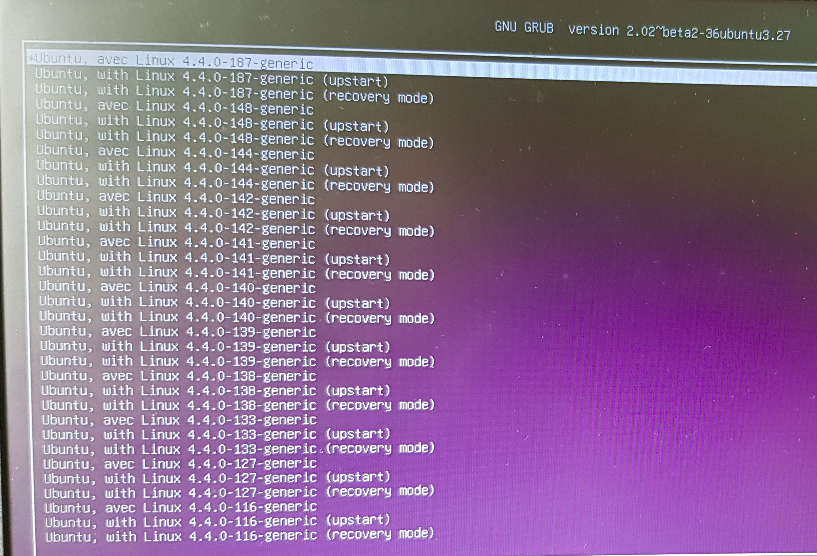The width and height of the screenshot is (817, 556).
Task: Select Ubuntu, avec Linux 4.4.0-141-generic entry
Action: tap(177, 243)
